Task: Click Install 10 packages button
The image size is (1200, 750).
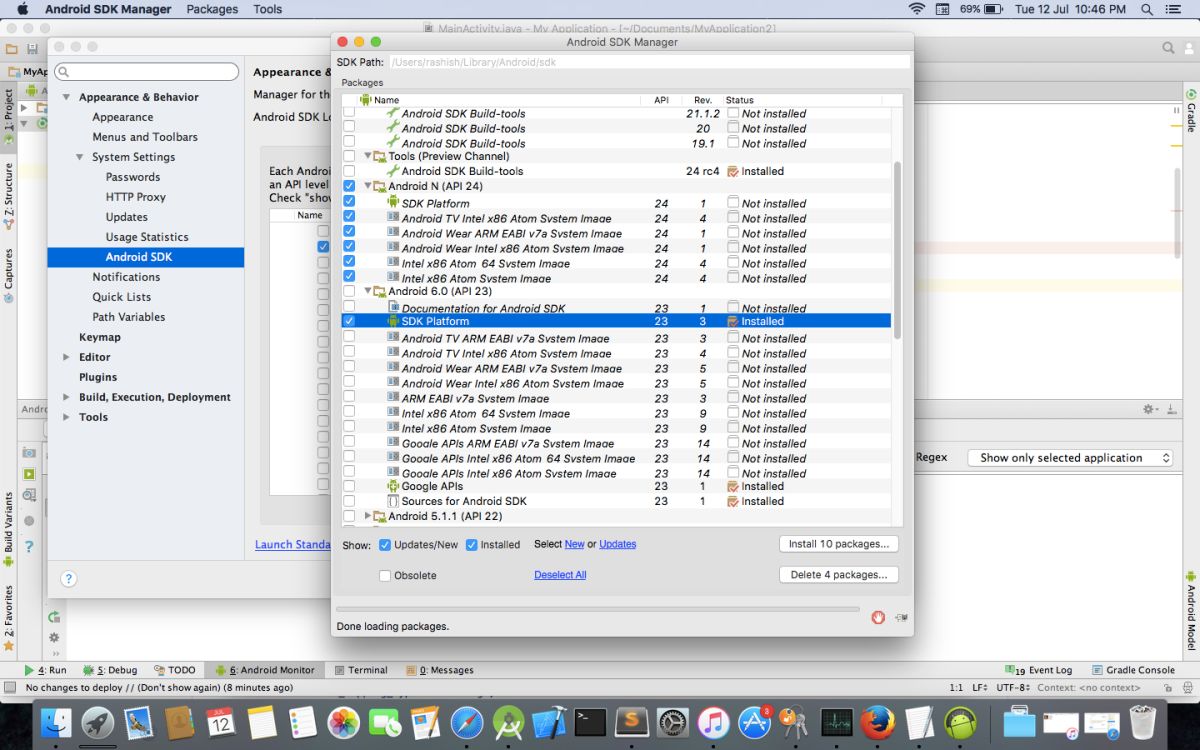Action: pos(839,544)
